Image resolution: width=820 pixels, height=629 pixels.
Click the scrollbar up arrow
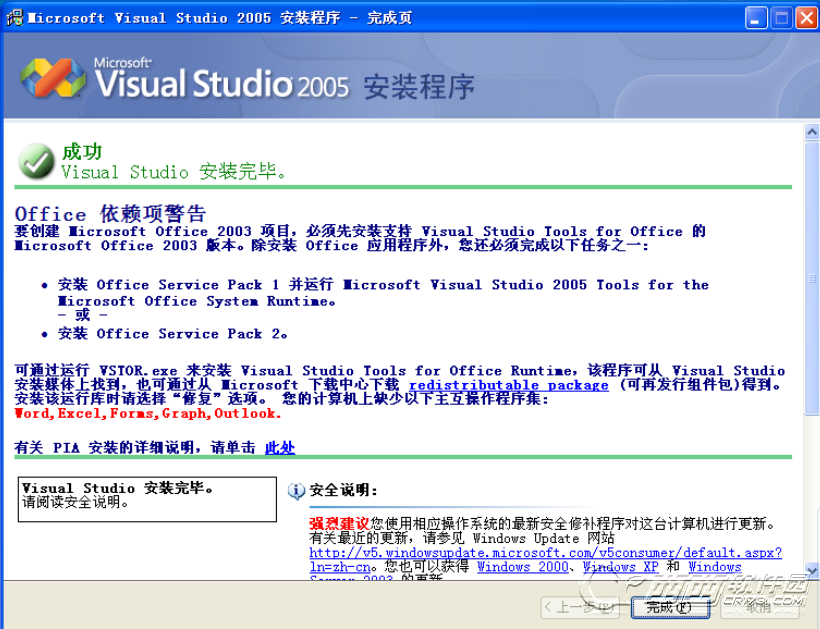[x=812, y=131]
